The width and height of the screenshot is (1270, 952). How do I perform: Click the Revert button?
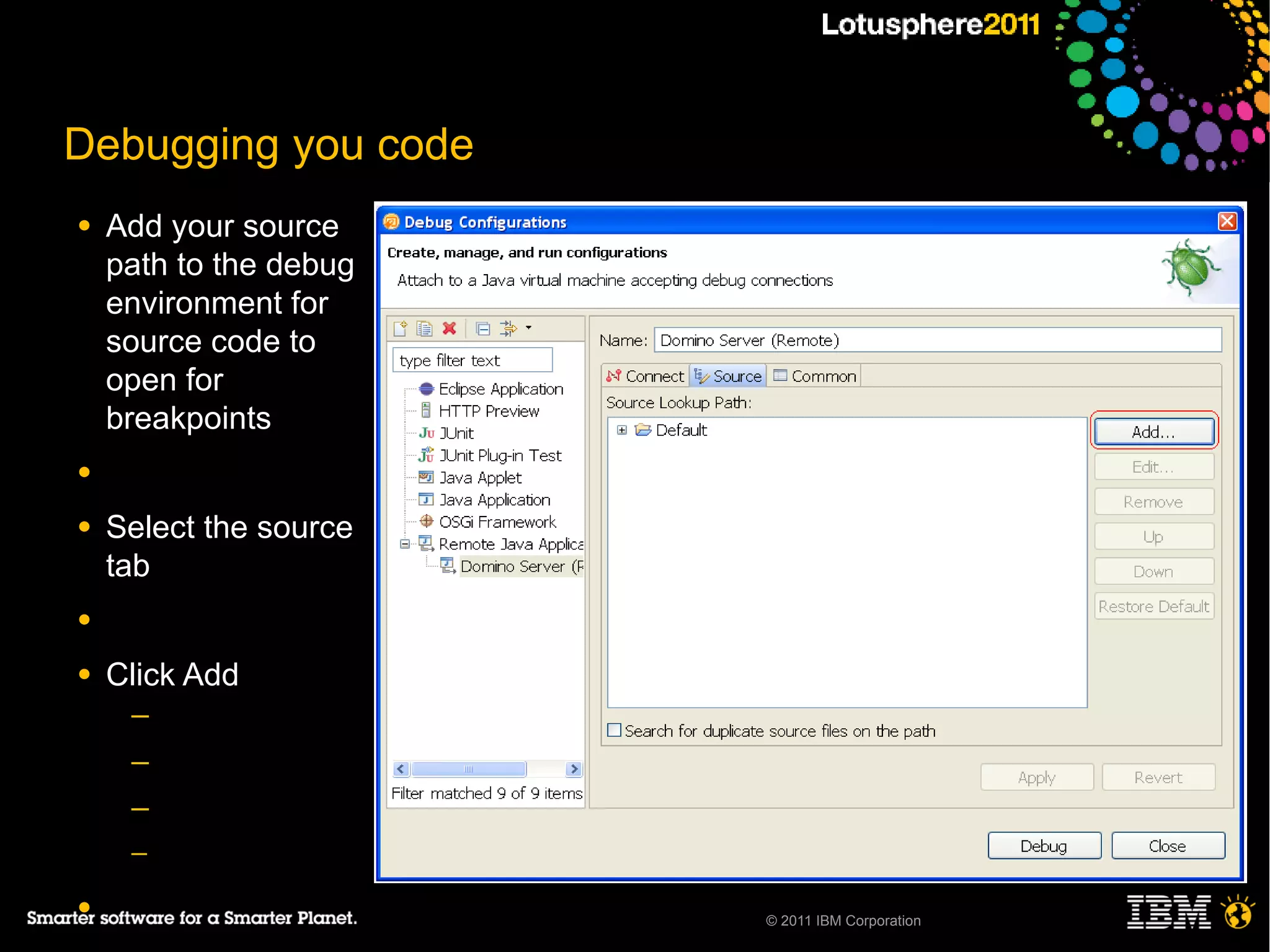[x=1158, y=777]
